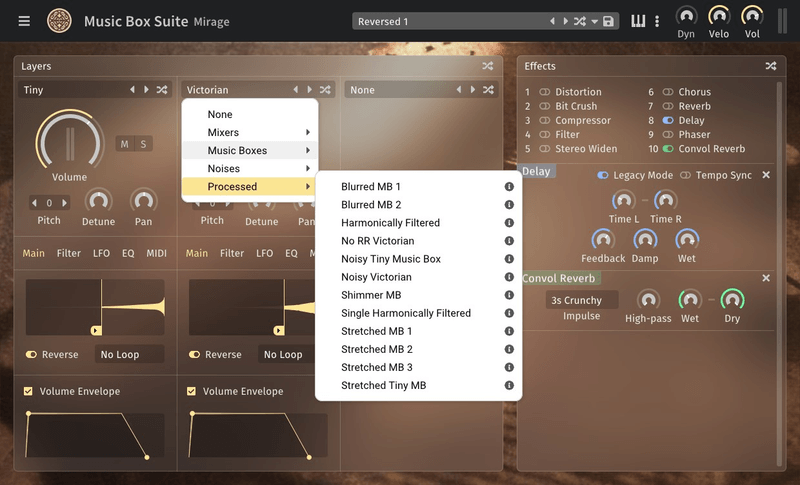Open the three-dot options menu
Viewport: 800px width, 485px height.
(x=657, y=21)
